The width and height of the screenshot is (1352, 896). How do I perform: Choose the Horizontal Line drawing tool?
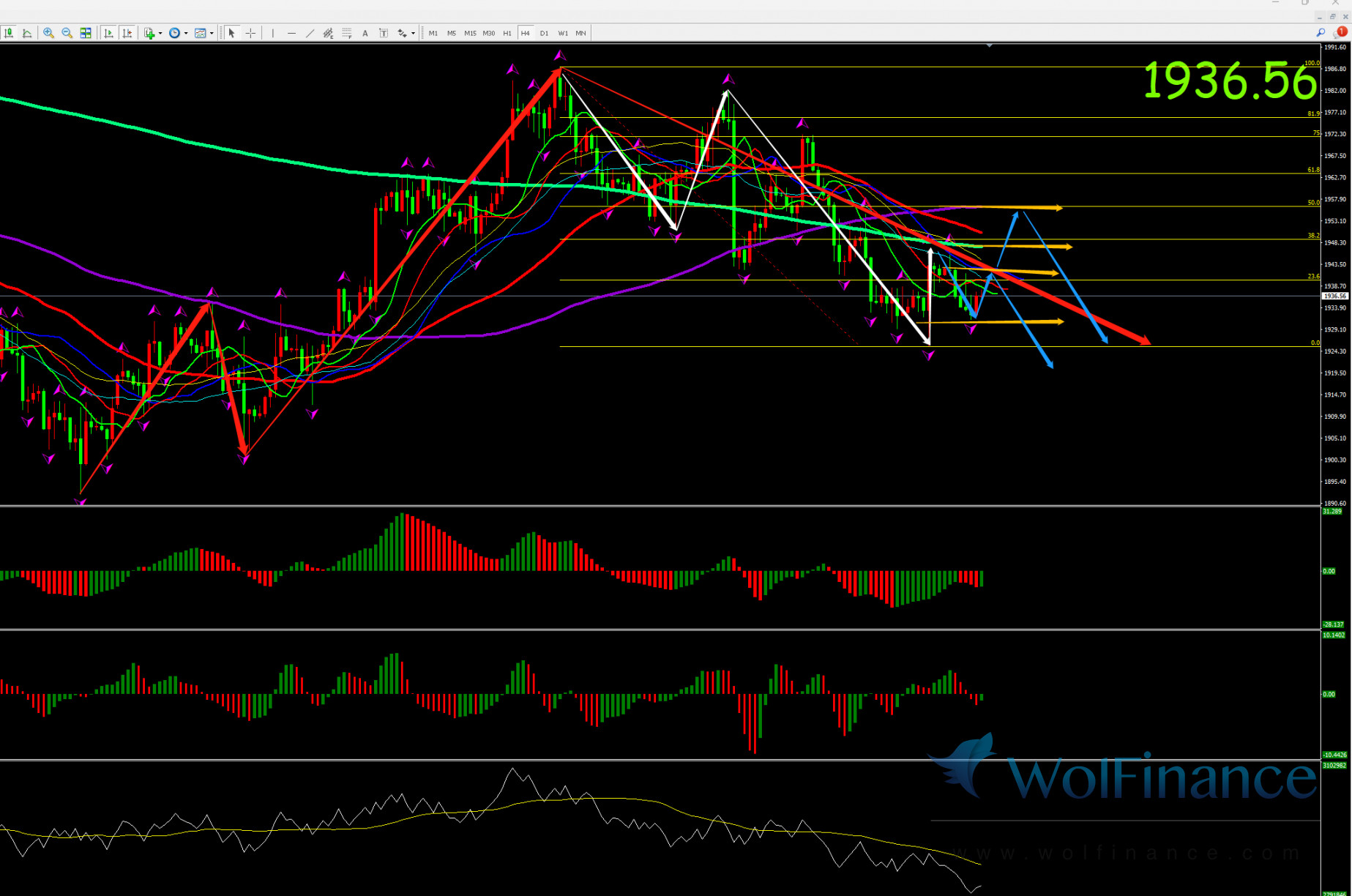pos(291,33)
